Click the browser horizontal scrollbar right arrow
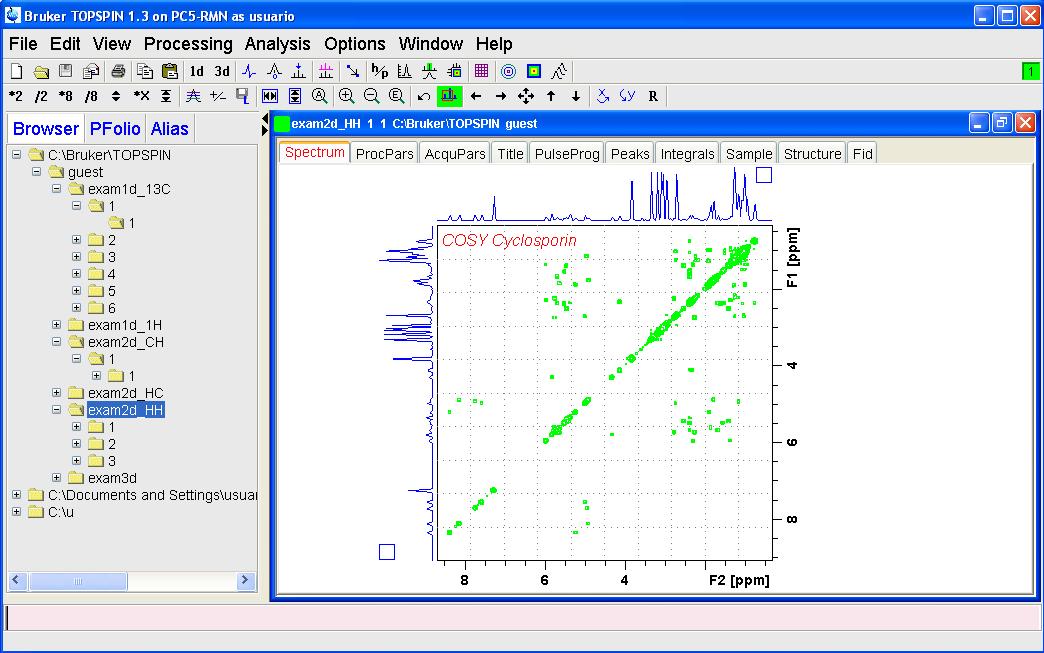Screen dimensions: 1044x653 pos(245,580)
